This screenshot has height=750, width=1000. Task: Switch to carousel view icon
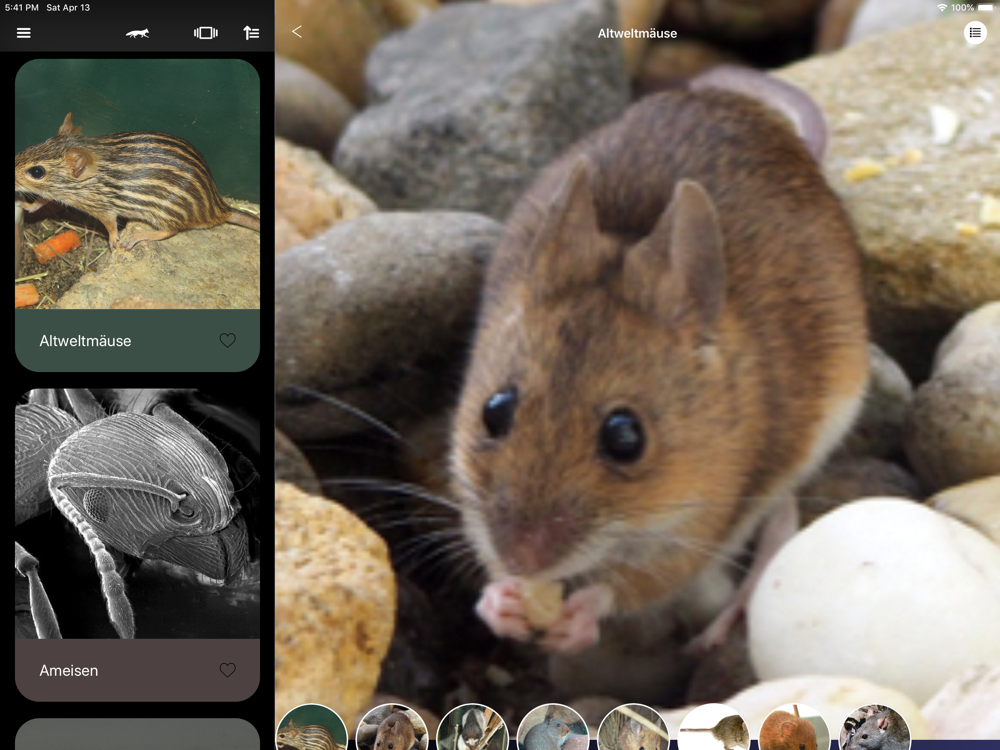tap(205, 33)
